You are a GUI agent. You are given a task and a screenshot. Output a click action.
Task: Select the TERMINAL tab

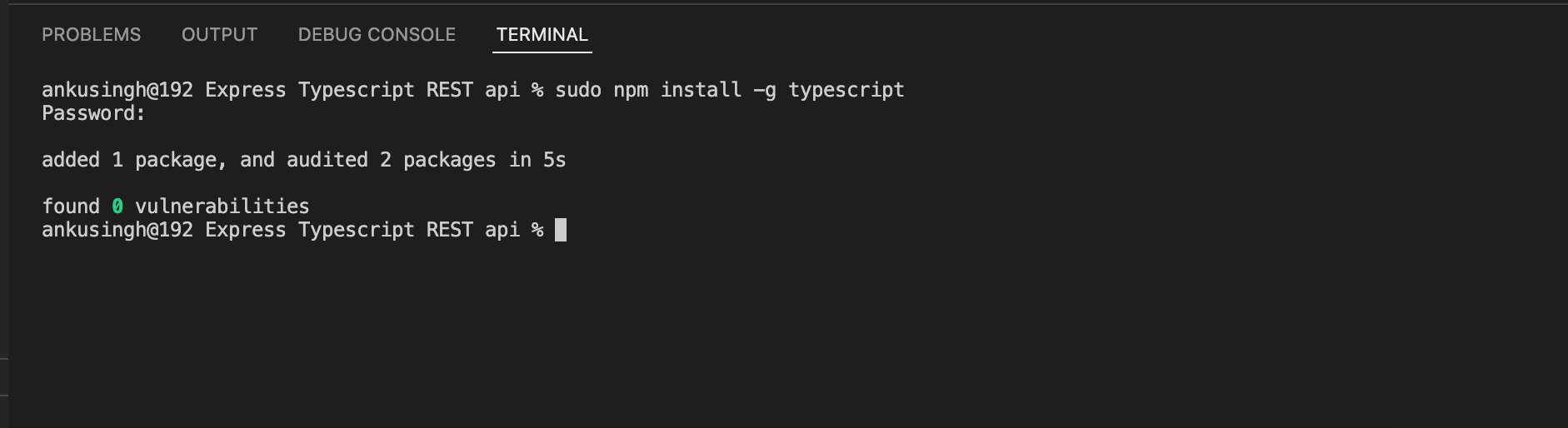542,35
